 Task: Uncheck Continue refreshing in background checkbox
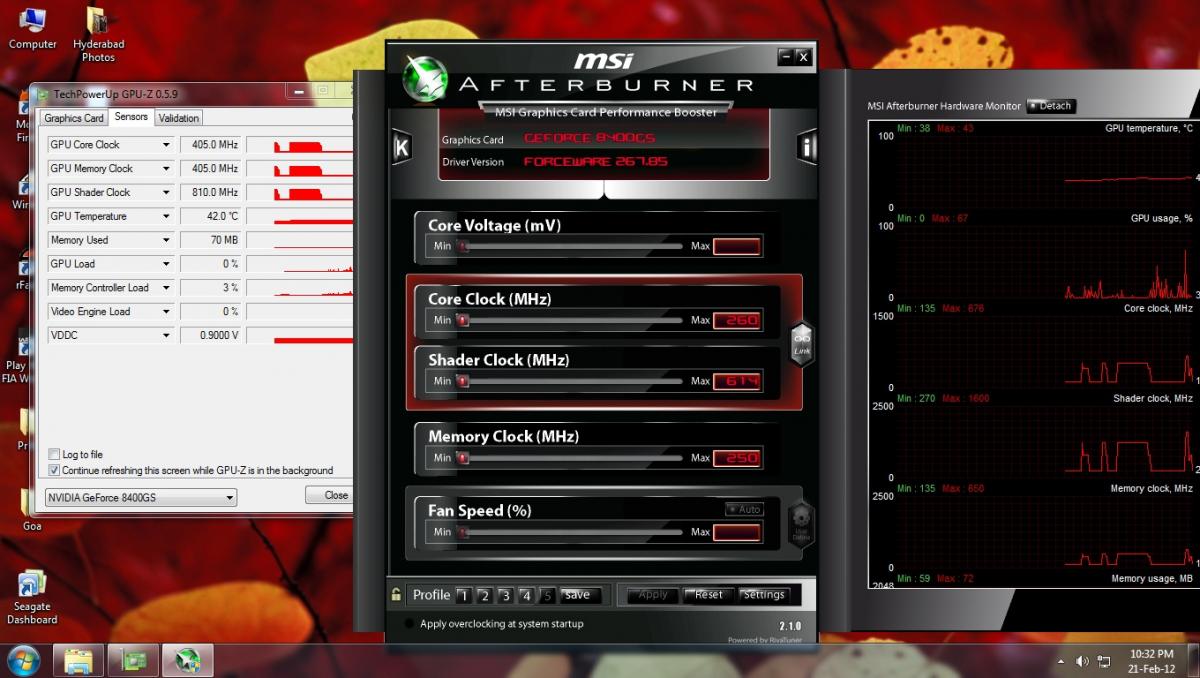point(54,470)
